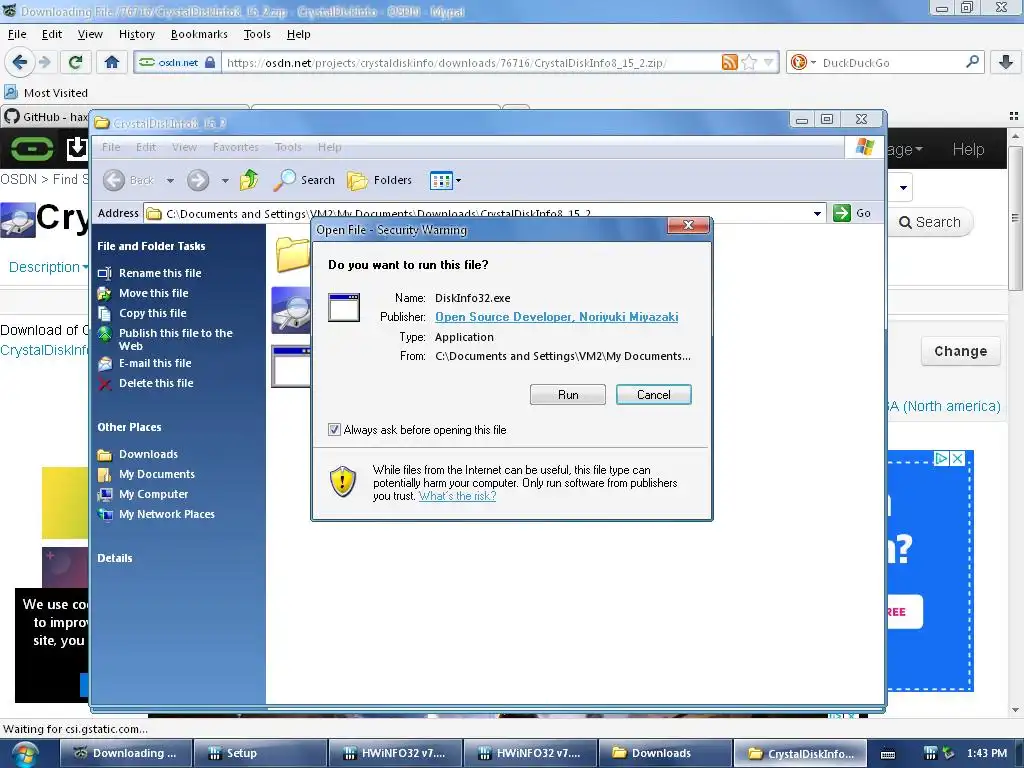Click the Search button on OSDN page
Screen dimensions: 1024x768
tap(930, 222)
